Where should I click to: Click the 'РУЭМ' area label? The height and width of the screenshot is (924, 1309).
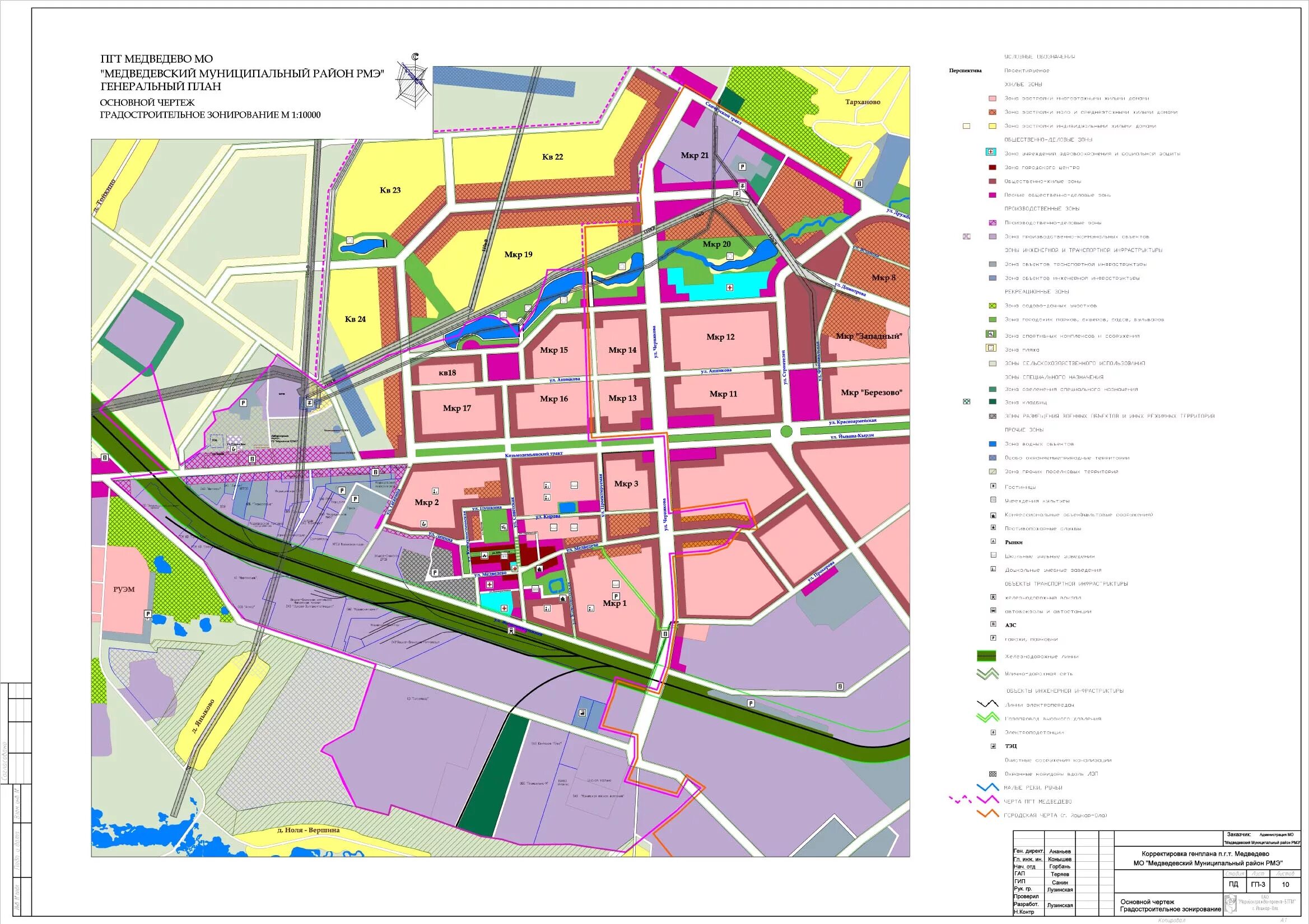(124, 589)
